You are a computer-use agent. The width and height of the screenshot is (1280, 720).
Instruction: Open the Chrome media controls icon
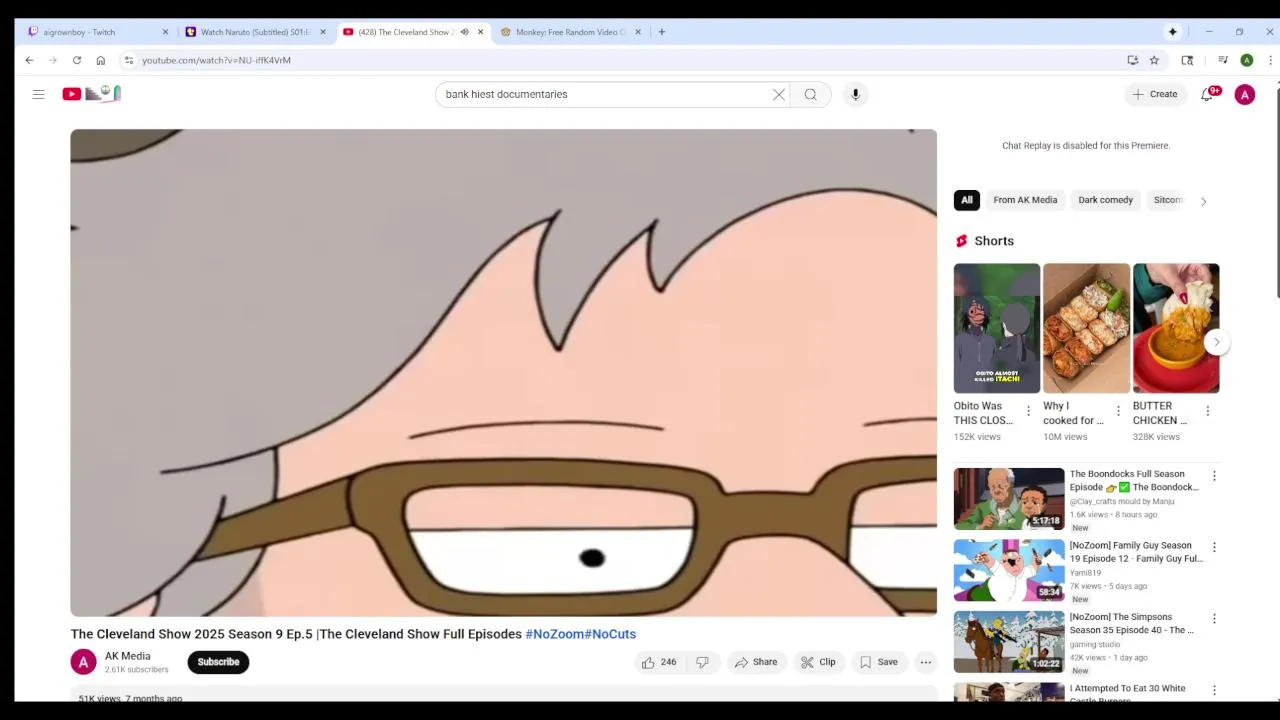click(1222, 60)
